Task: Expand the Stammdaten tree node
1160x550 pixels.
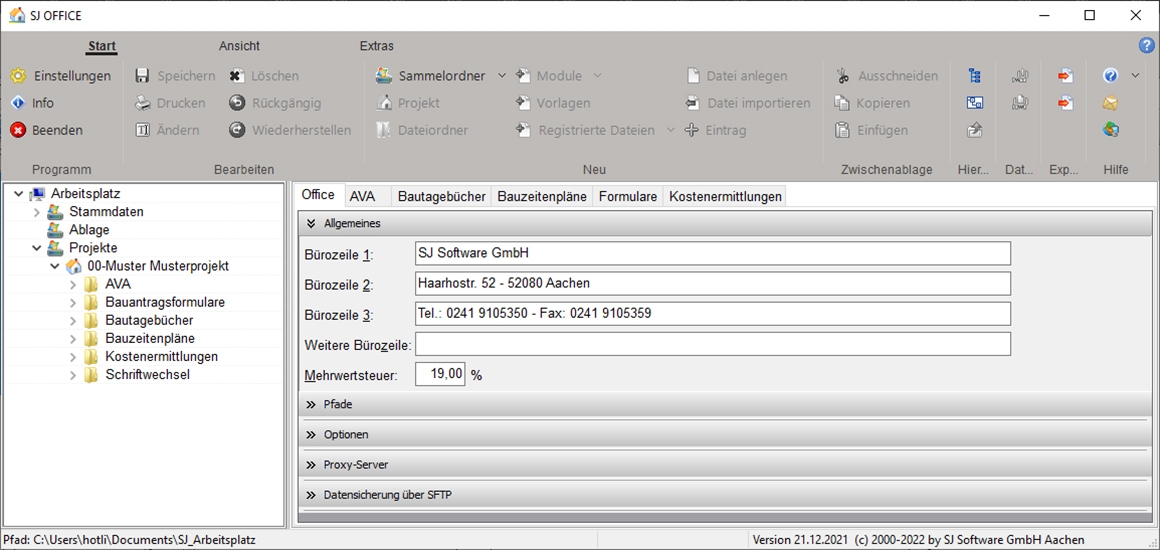Action: point(36,212)
